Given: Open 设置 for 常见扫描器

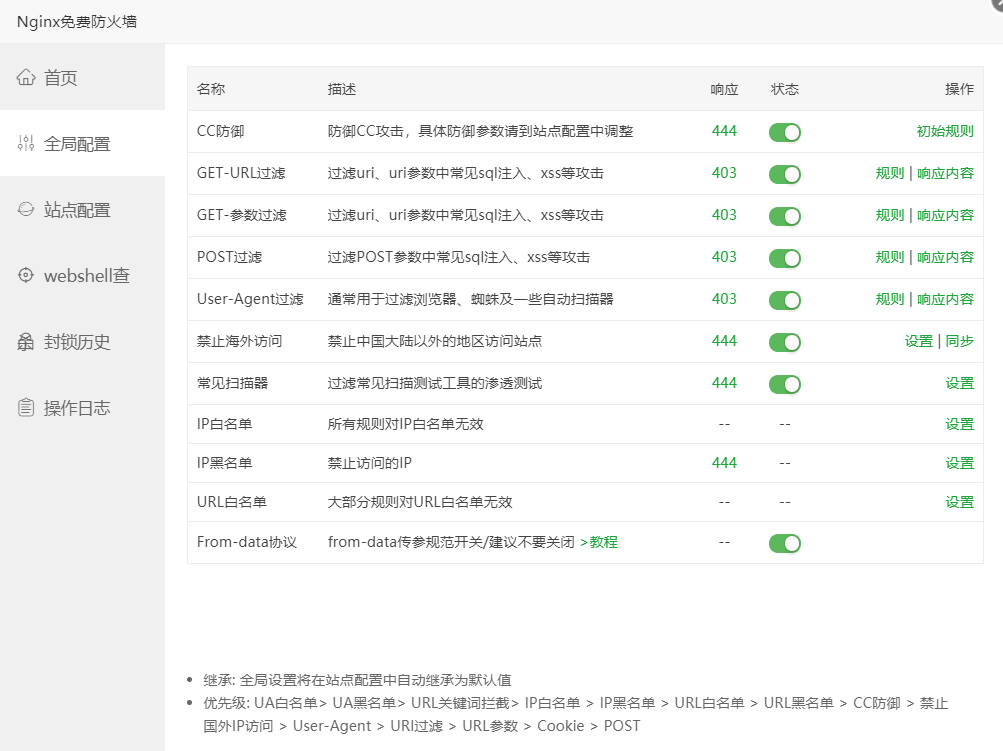Looking at the screenshot, I should [960, 383].
